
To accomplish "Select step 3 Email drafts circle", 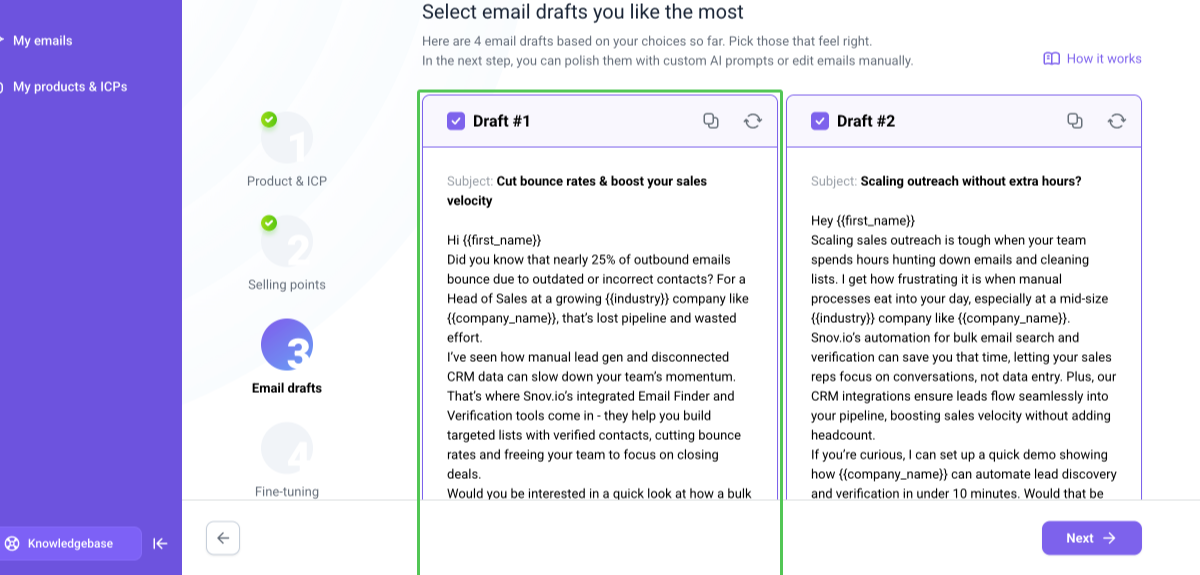I will (x=287, y=345).
